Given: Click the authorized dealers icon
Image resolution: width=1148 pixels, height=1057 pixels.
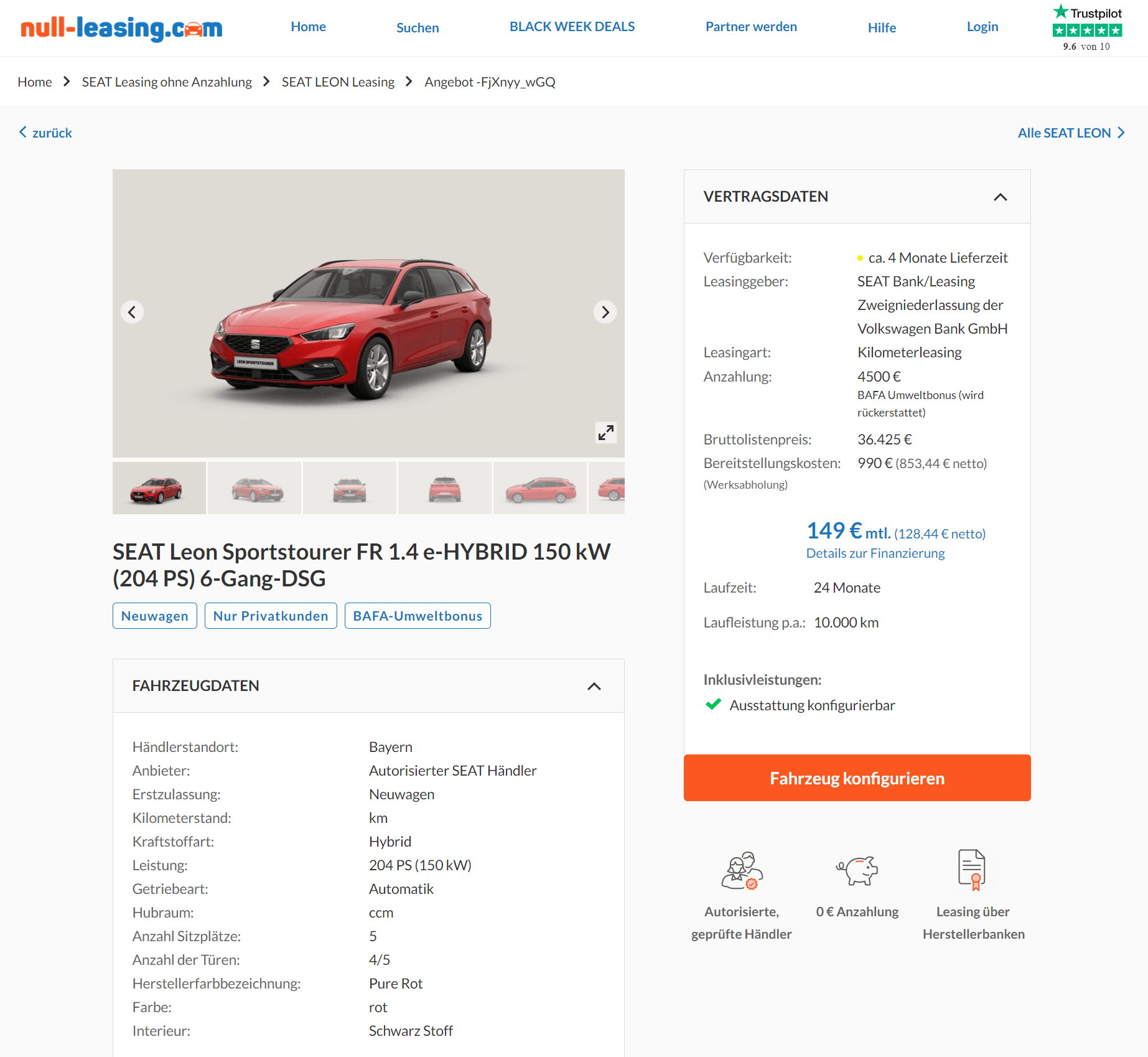Looking at the screenshot, I should click(x=742, y=870).
